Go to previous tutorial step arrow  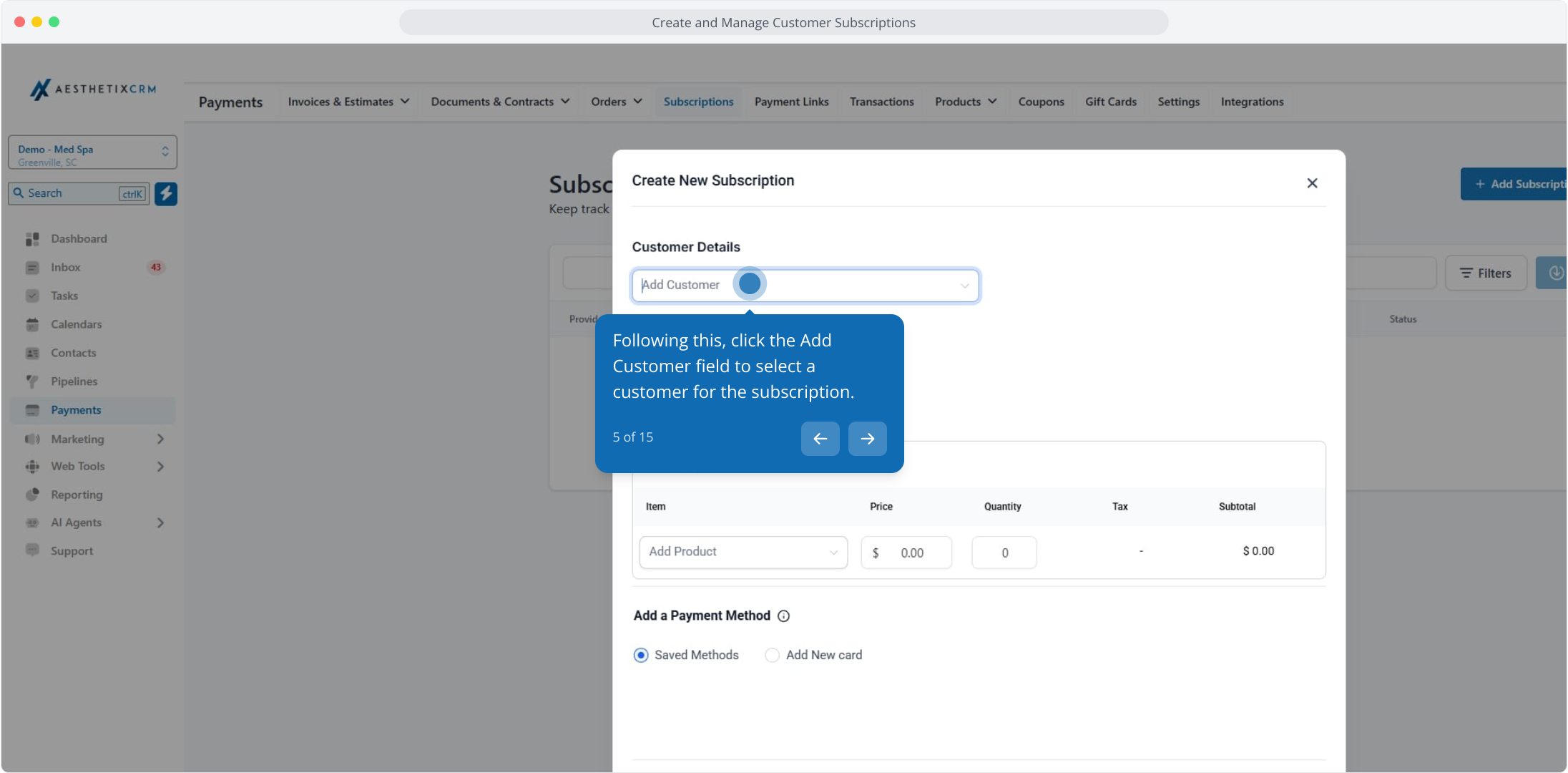click(820, 439)
